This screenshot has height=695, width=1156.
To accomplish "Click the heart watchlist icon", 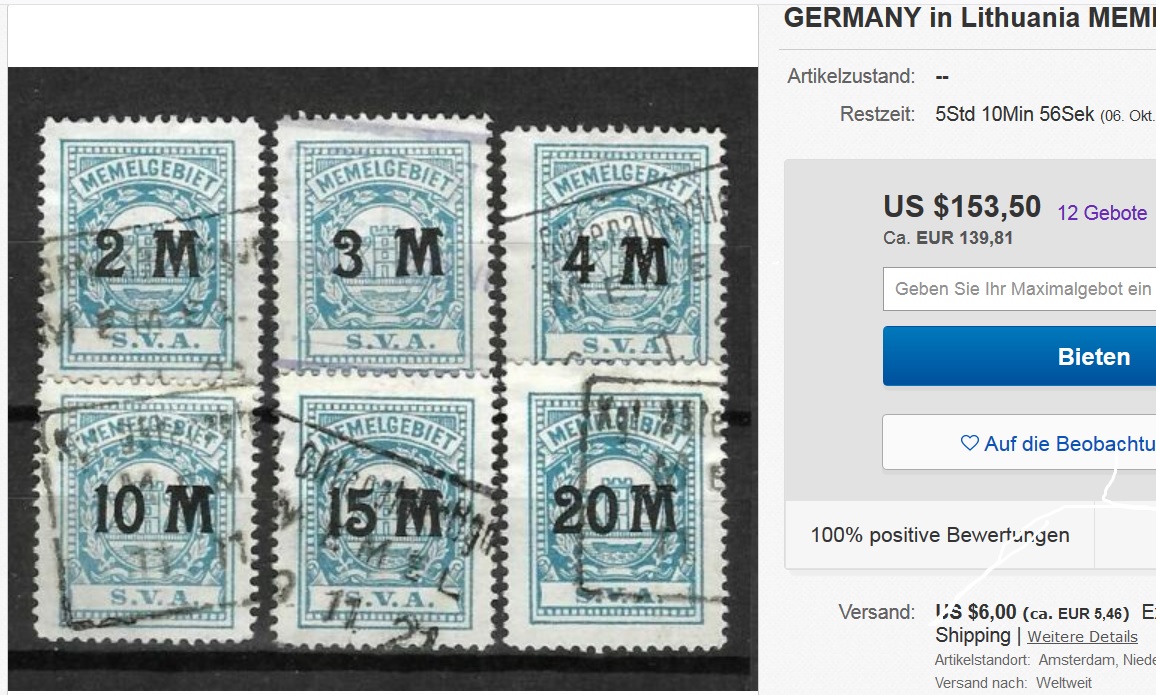I will 969,443.
